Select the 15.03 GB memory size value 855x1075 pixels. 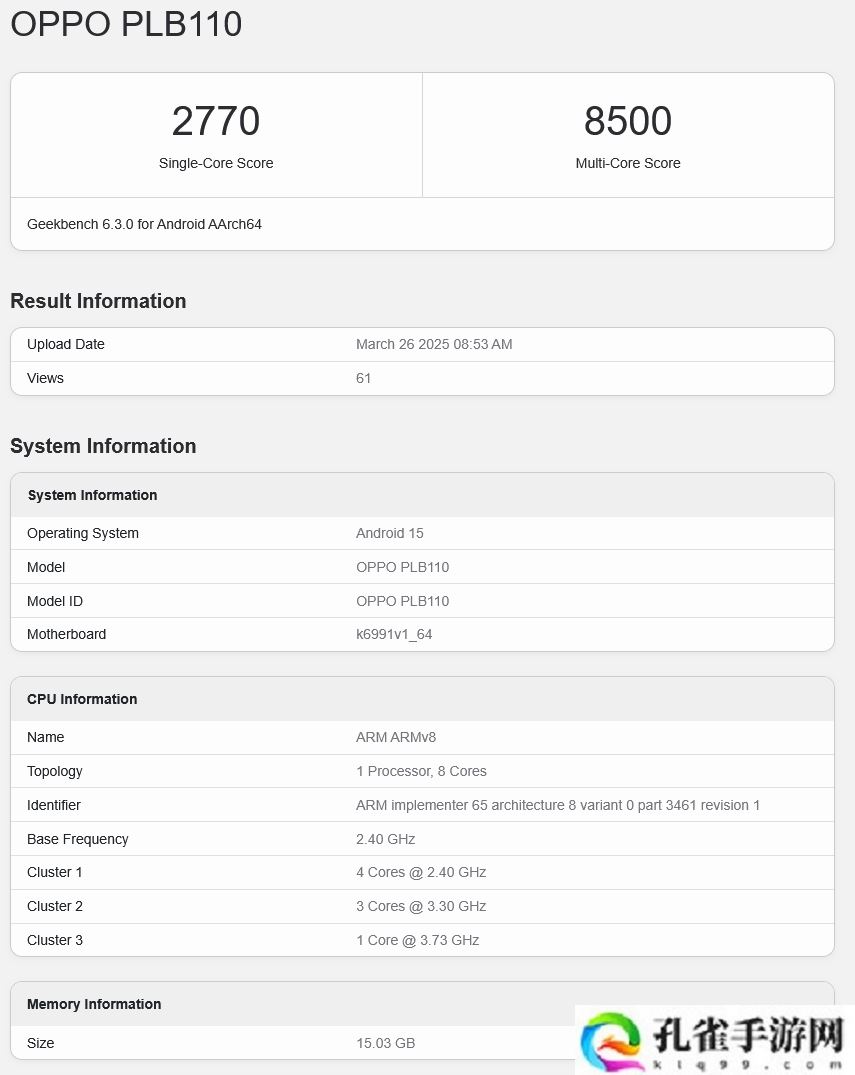coord(385,1043)
